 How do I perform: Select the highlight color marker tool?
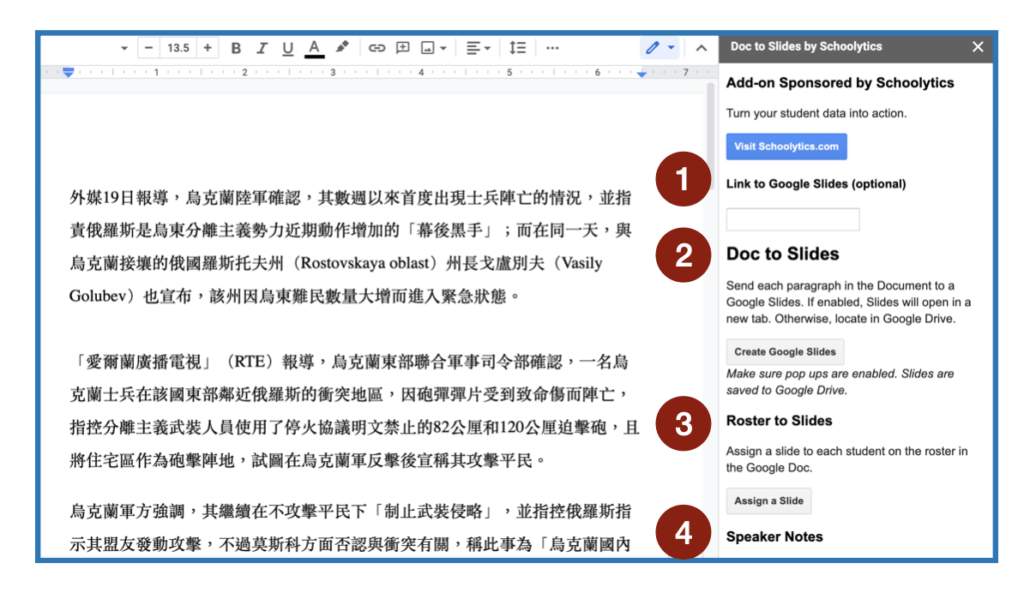(342, 48)
